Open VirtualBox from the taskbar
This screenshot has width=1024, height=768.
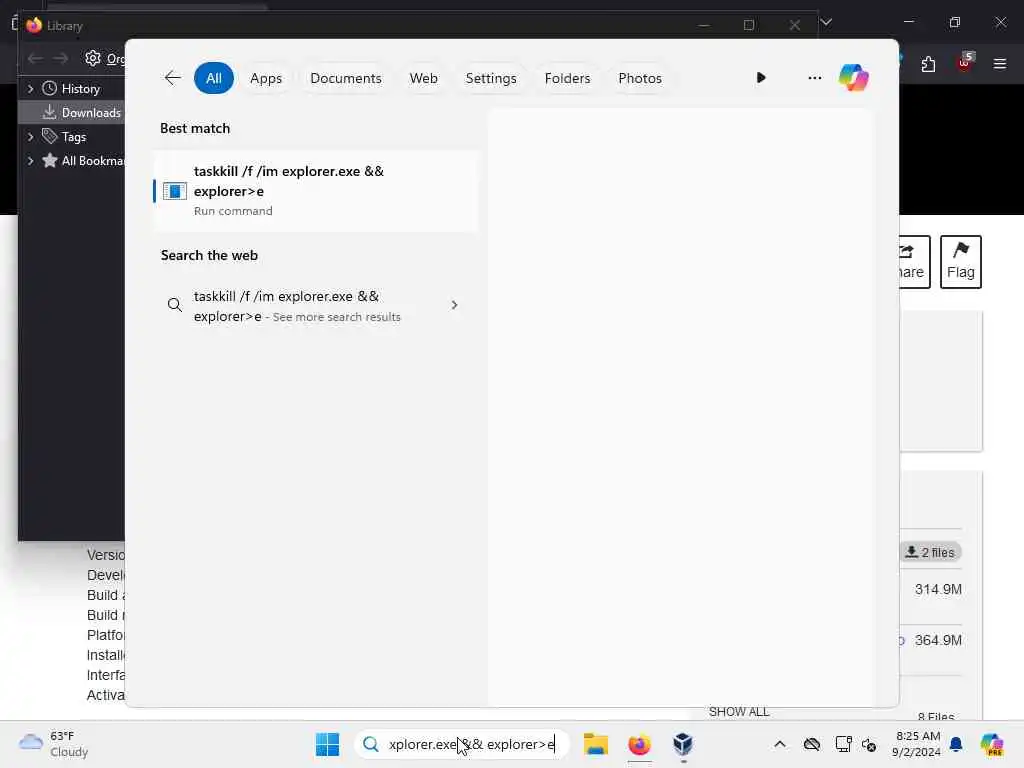click(682, 744)
